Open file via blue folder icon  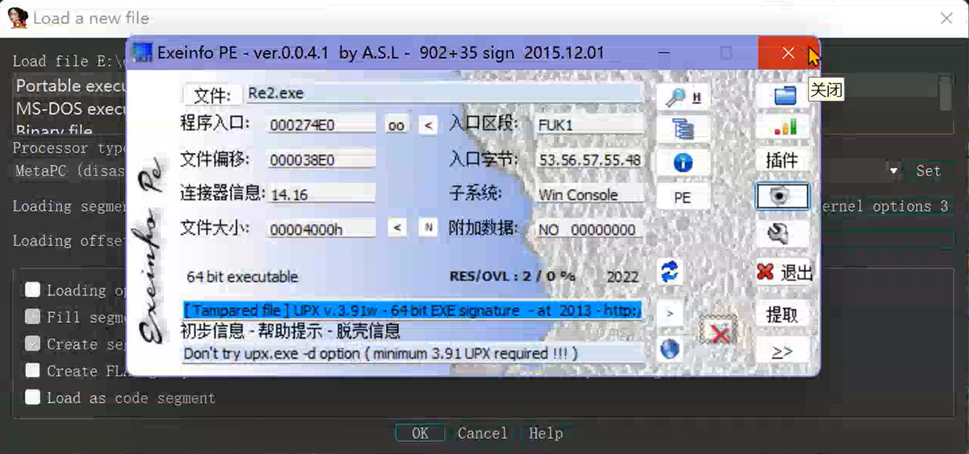784,95
